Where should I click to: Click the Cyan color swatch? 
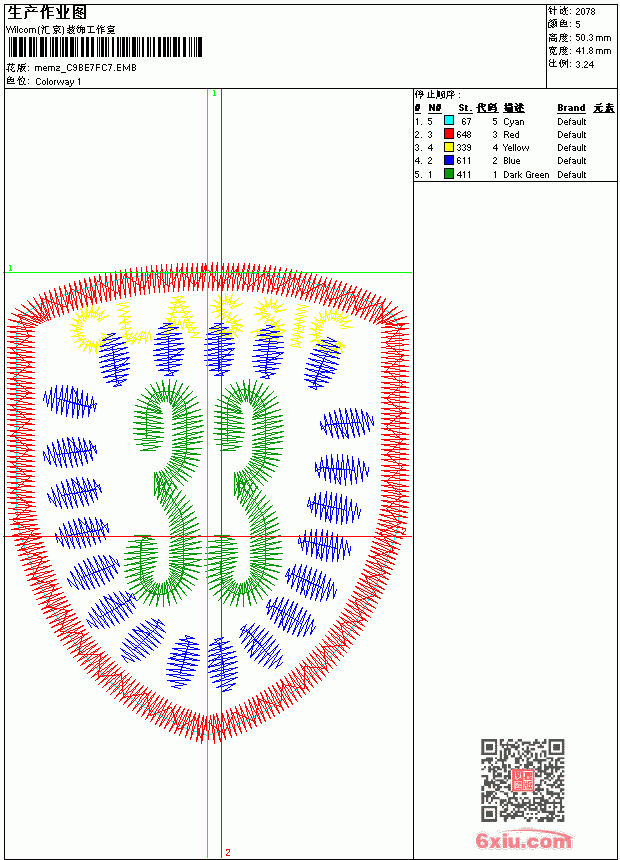[449, 121]
